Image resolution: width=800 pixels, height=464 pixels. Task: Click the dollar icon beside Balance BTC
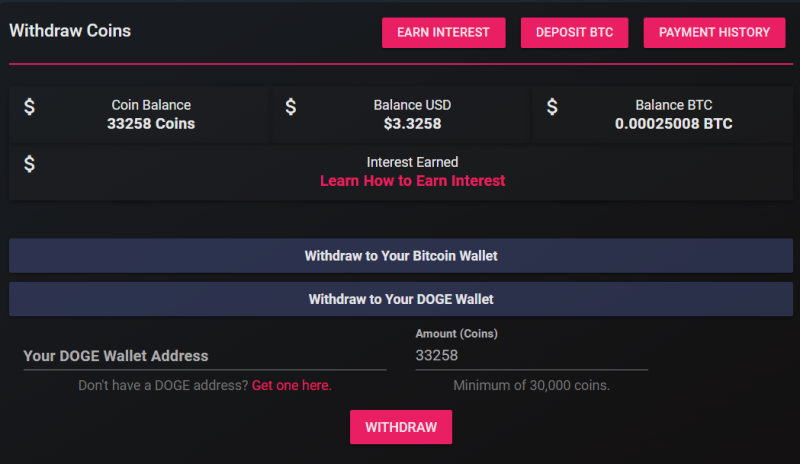click(x=552, y=107)
